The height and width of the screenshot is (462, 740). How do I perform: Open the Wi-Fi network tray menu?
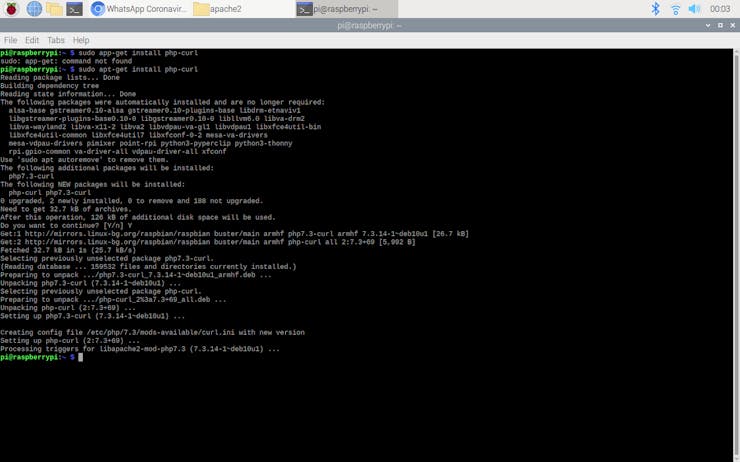[676, 9]
